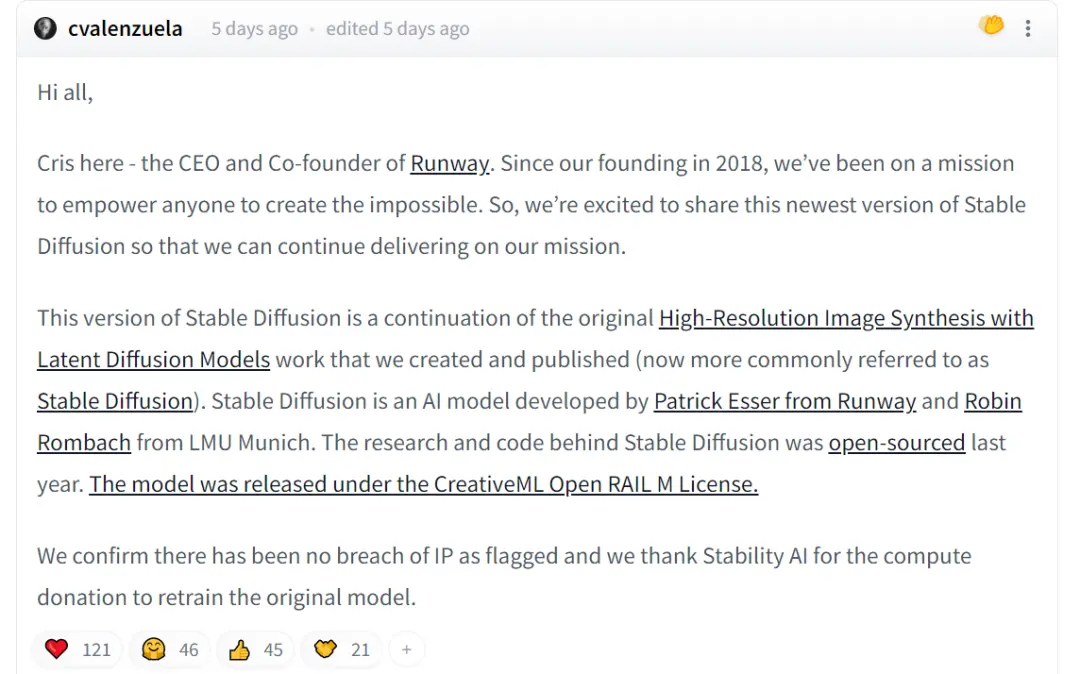Open cvalenzuela's profile avatar
The height and width of the screenshot is (674, 1080).
click(45, 28)
